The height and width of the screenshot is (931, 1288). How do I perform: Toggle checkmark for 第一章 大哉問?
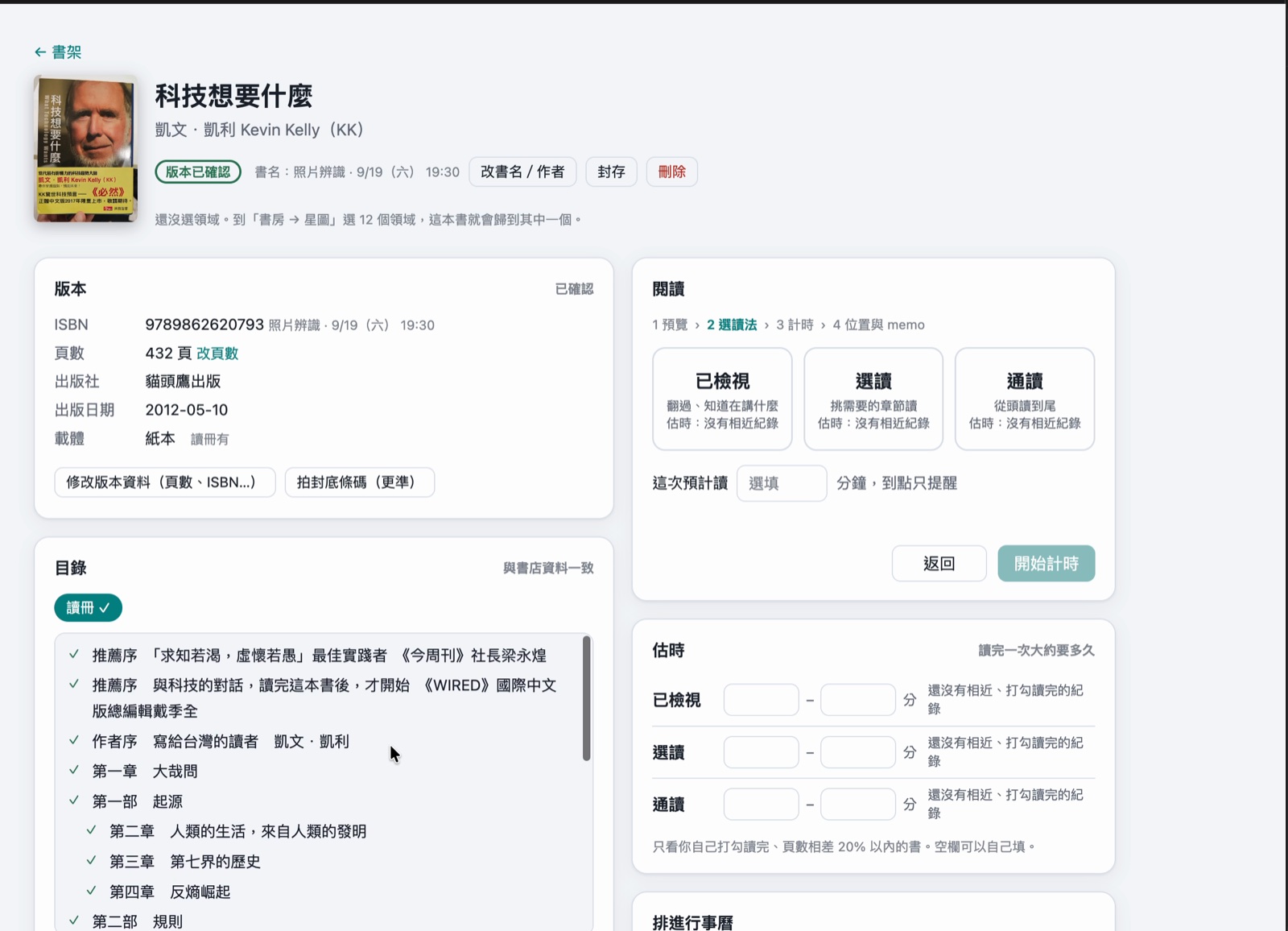click(x=74, y=771)
